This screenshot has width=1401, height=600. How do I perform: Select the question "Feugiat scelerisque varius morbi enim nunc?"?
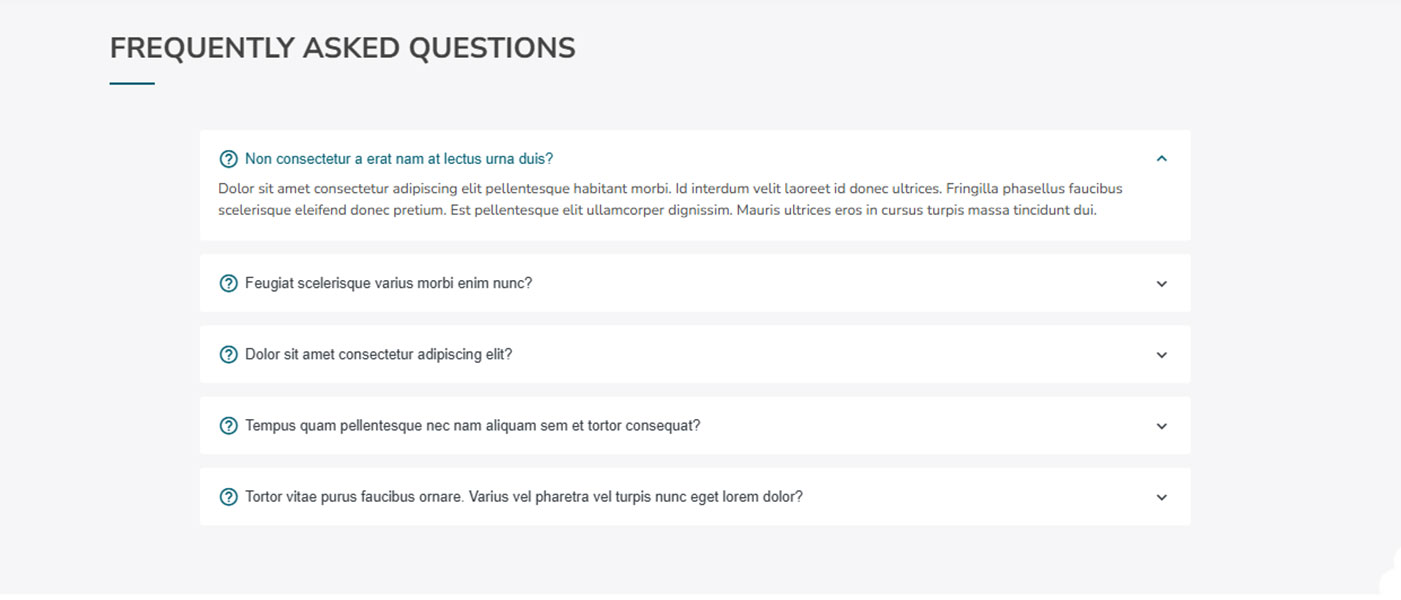click(x=388, y=283)
